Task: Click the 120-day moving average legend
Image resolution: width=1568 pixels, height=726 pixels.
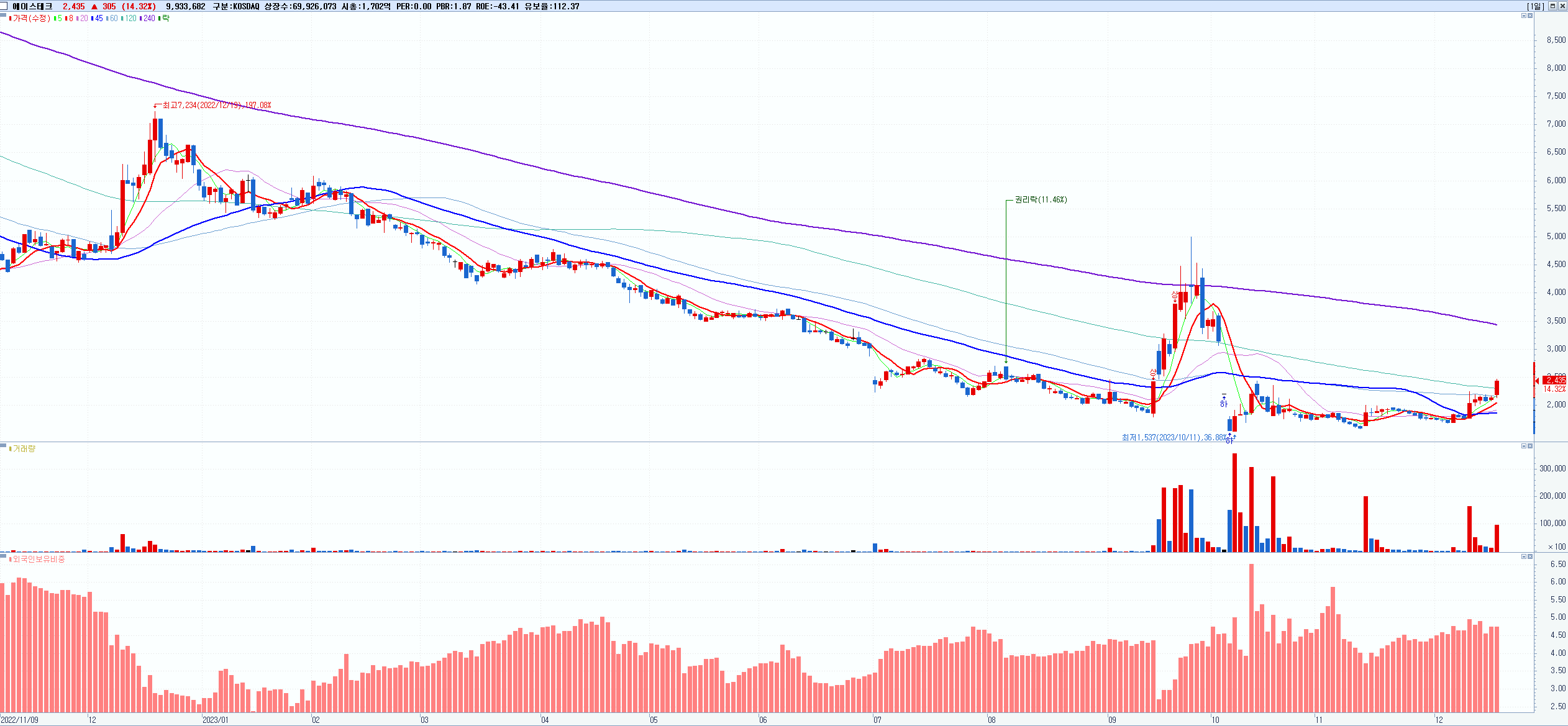Action: click(130, 19)
